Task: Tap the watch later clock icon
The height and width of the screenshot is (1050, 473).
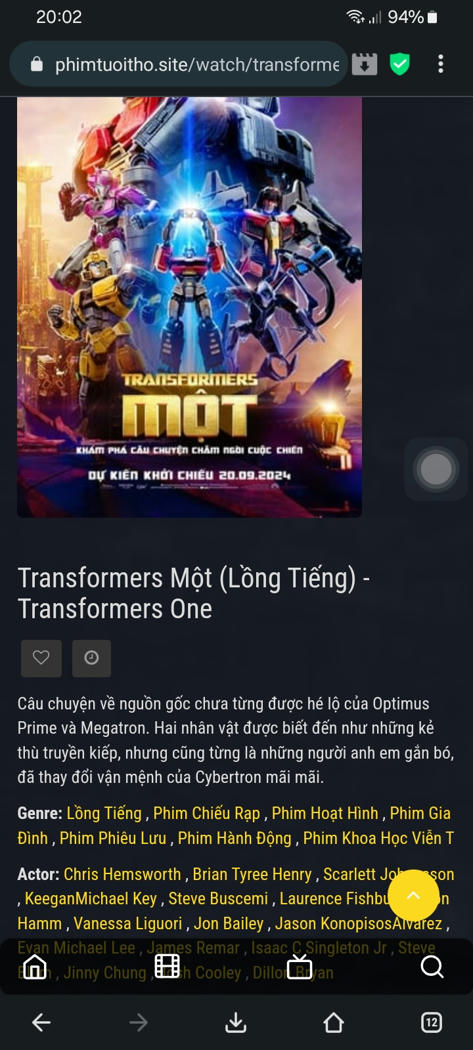Action: pos(92,658)
